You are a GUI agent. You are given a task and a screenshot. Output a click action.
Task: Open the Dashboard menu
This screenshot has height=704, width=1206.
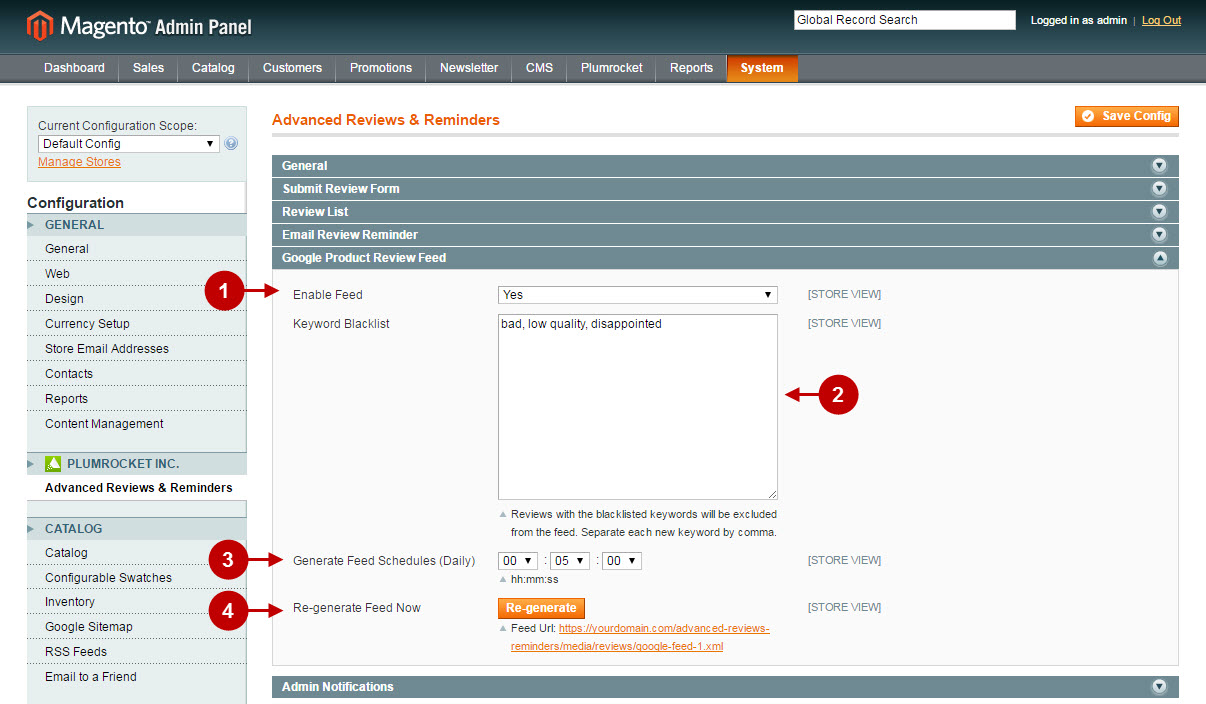tap(74, 68)
